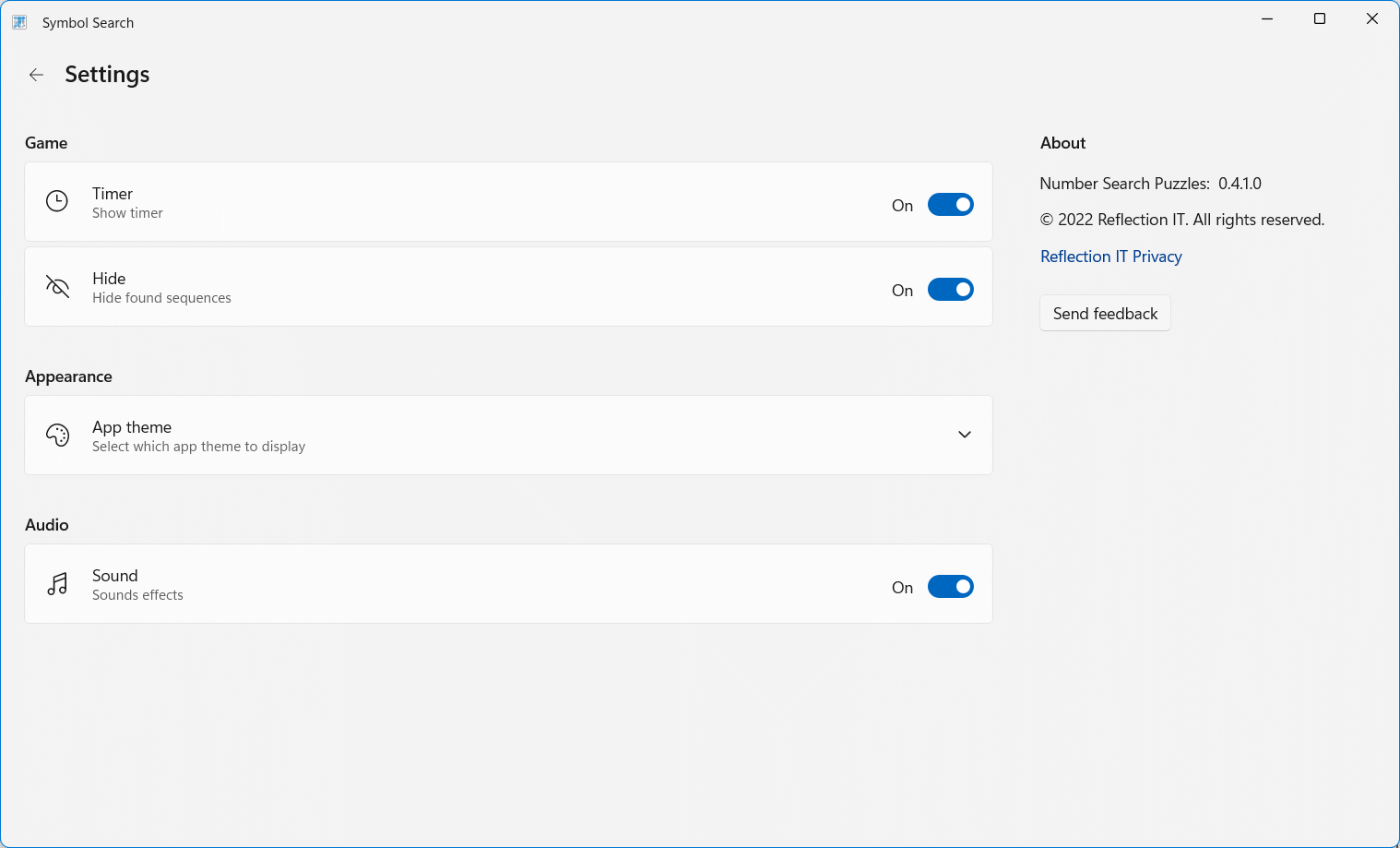Expand the App theme chevron
The image size is (1400, 848).
point(965,435)
